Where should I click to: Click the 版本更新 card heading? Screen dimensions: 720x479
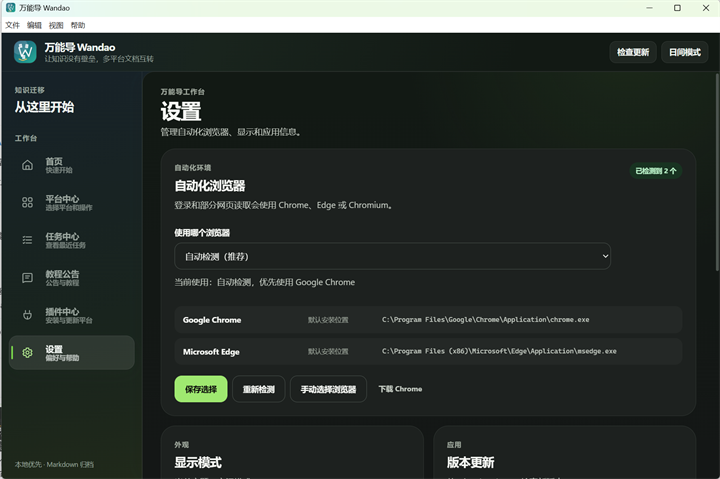click(x=471, y=462)
